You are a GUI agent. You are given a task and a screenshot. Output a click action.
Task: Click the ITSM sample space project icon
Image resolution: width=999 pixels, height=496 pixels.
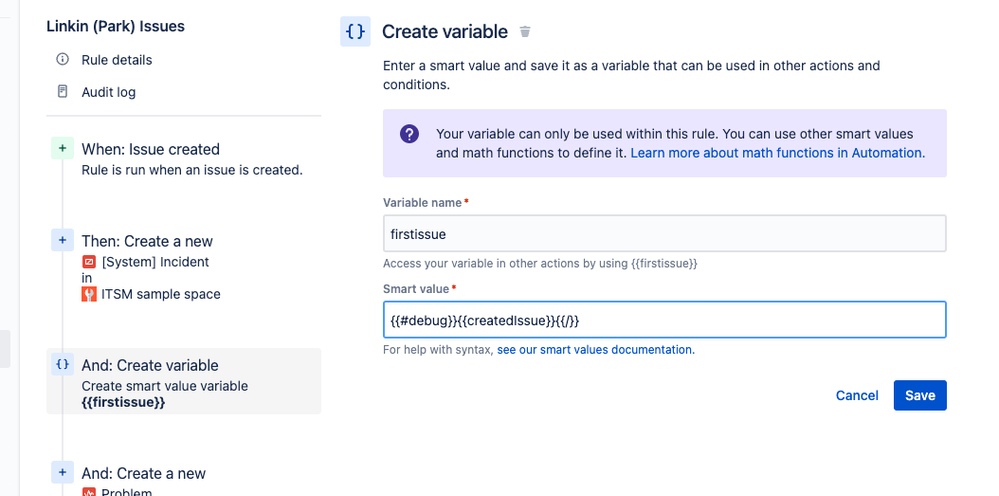tap(89, 294)
